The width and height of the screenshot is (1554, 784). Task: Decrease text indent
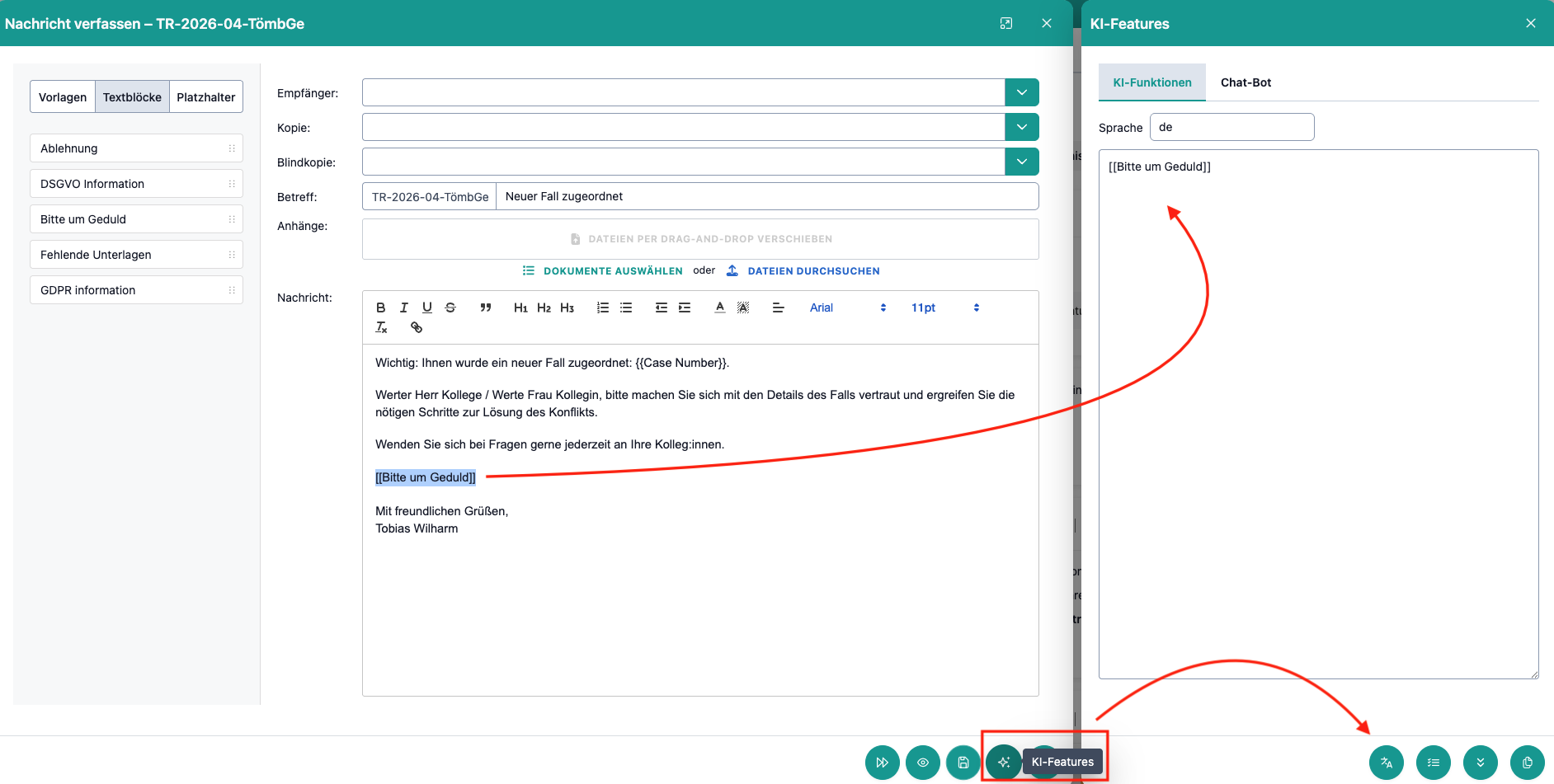(662, 307)
